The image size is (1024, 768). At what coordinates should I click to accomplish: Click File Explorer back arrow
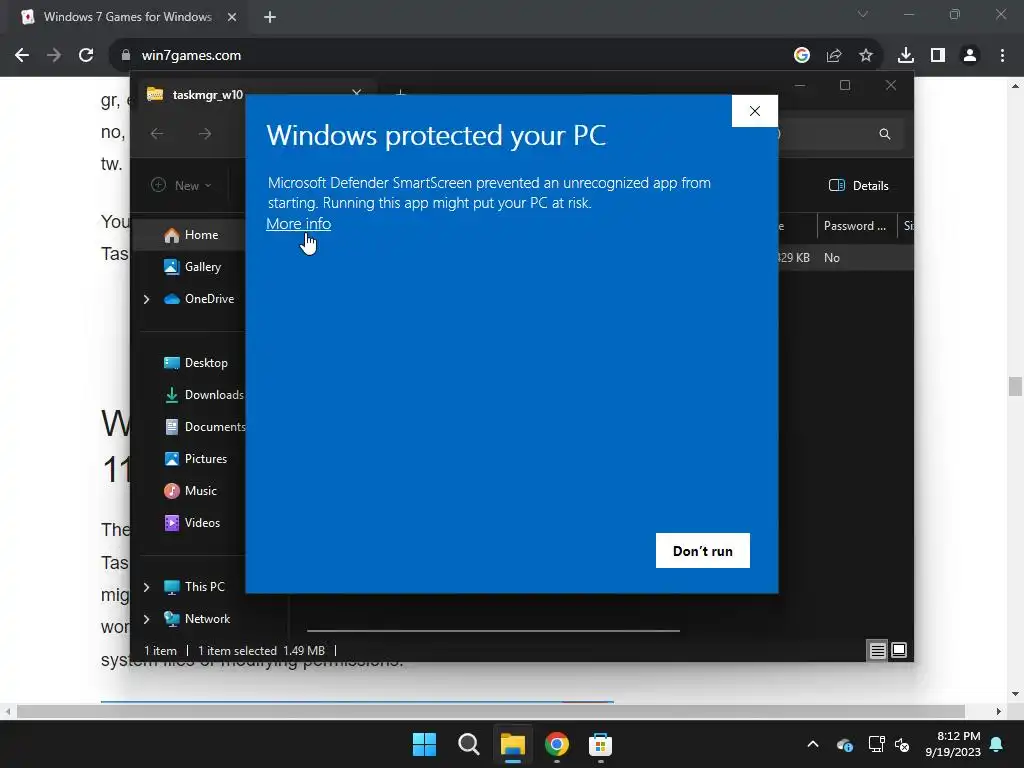(x=157, y=134)
